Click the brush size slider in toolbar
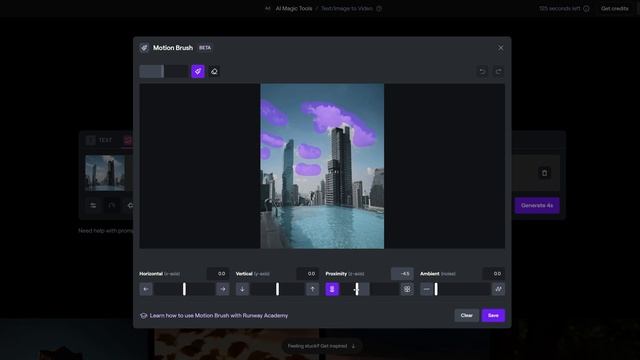The height and width of the screenshot is (360, 640). 164,71
